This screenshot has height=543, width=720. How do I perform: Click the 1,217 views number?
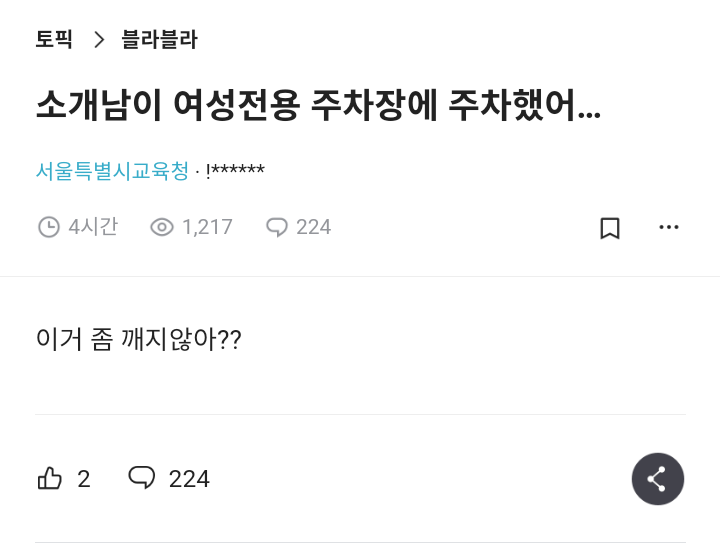[207, 228]
